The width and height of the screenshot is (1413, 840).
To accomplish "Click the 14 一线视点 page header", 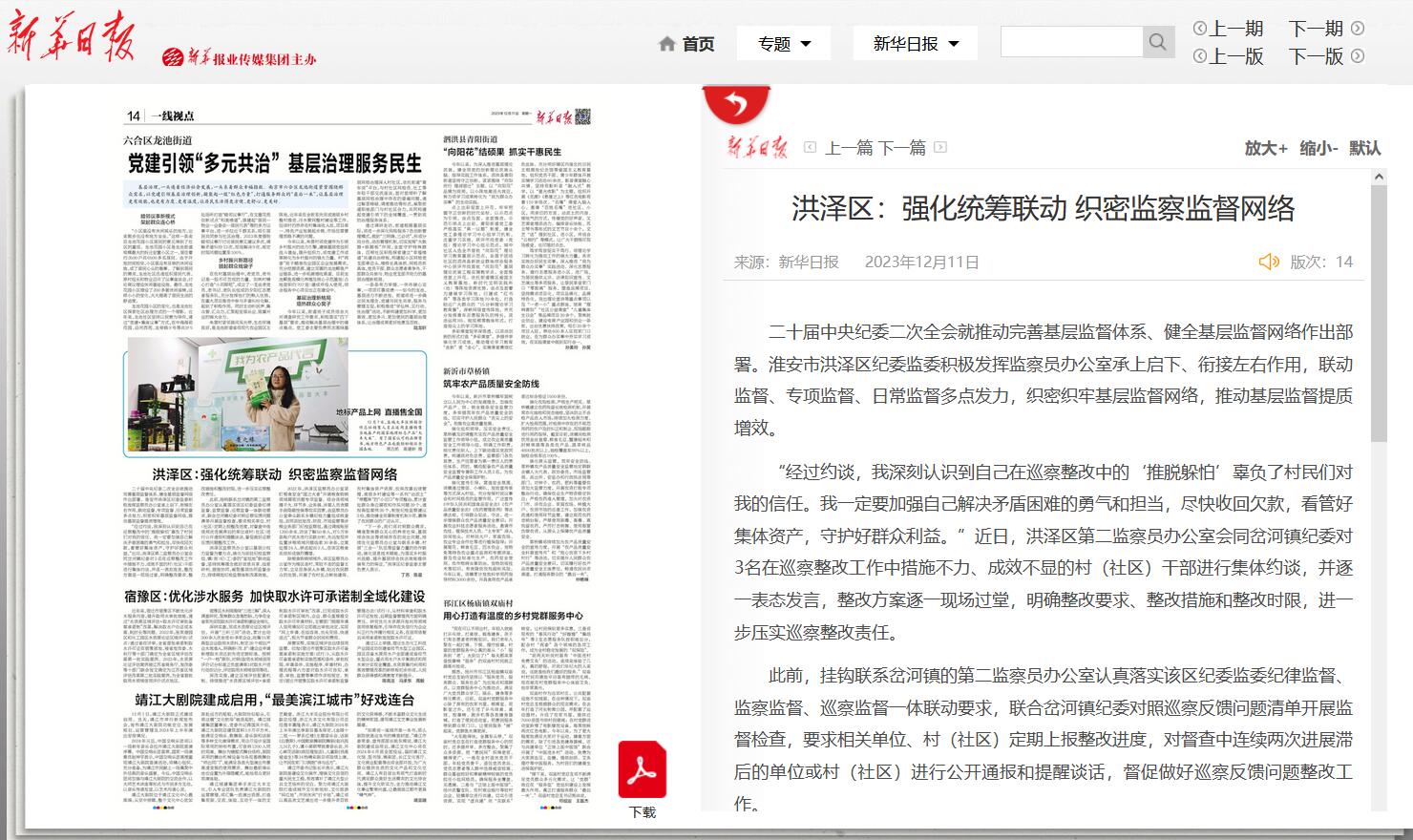I will pyautogui.click(x=159, y=116).
